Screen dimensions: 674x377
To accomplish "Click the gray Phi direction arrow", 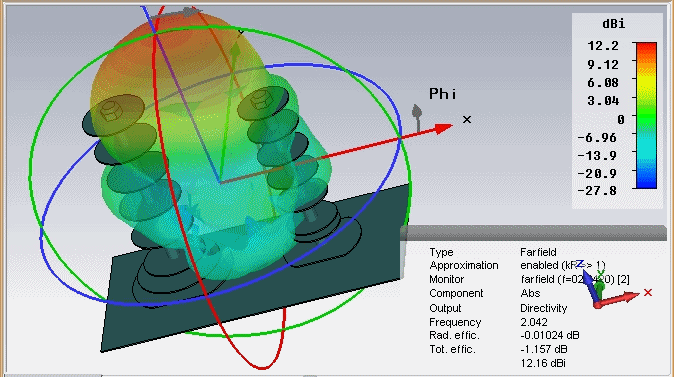I will tap(417, 117).
